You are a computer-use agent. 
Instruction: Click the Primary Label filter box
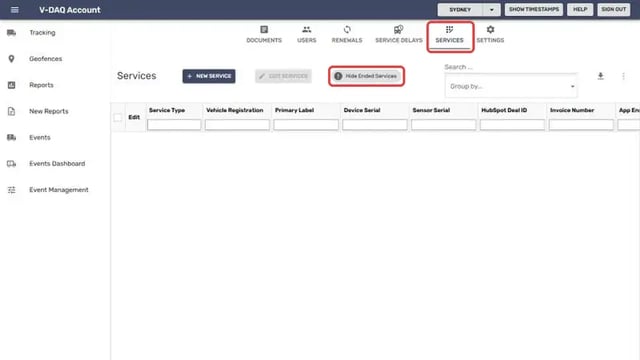click(306, 124)
